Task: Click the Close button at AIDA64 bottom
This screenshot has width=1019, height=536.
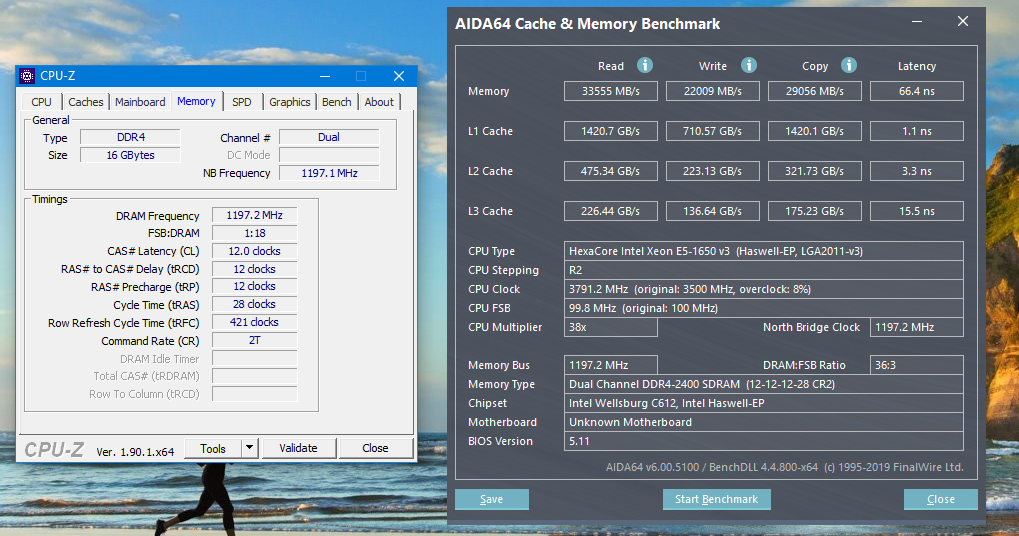Action: click(x=940, y=499)
